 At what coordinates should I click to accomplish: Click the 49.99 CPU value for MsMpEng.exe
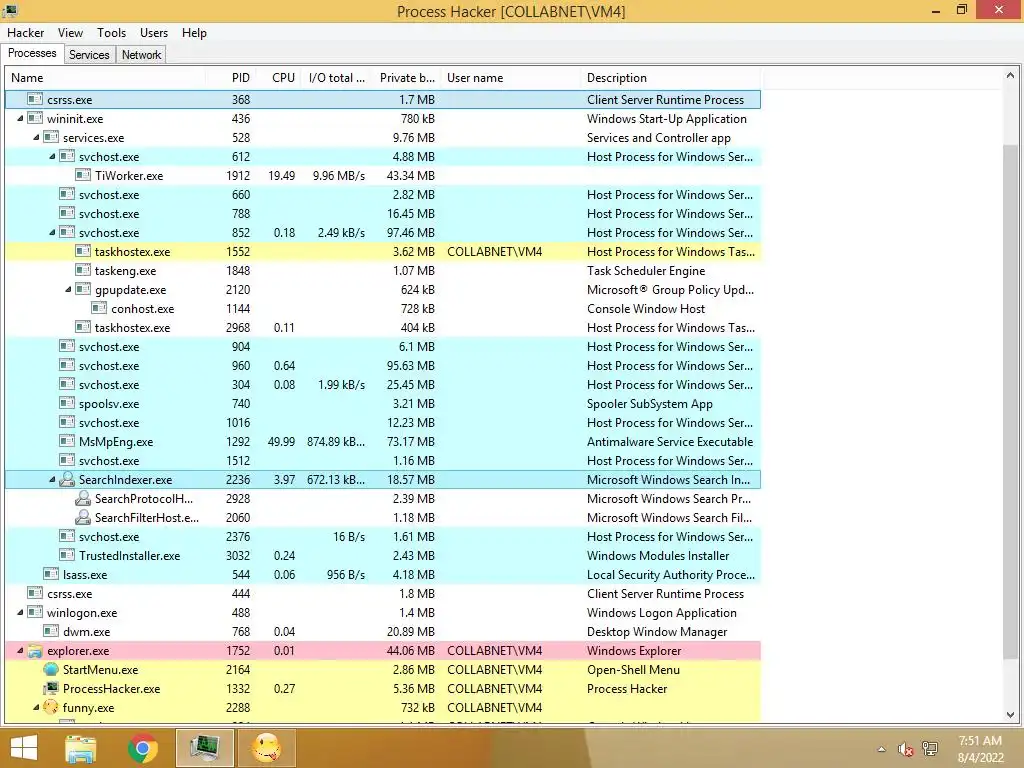(x=281, y=441)
